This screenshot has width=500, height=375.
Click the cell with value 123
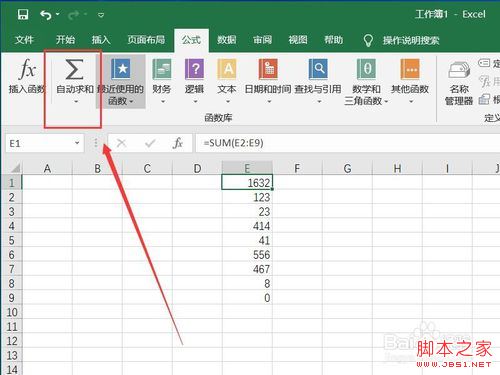pos(247,197)
